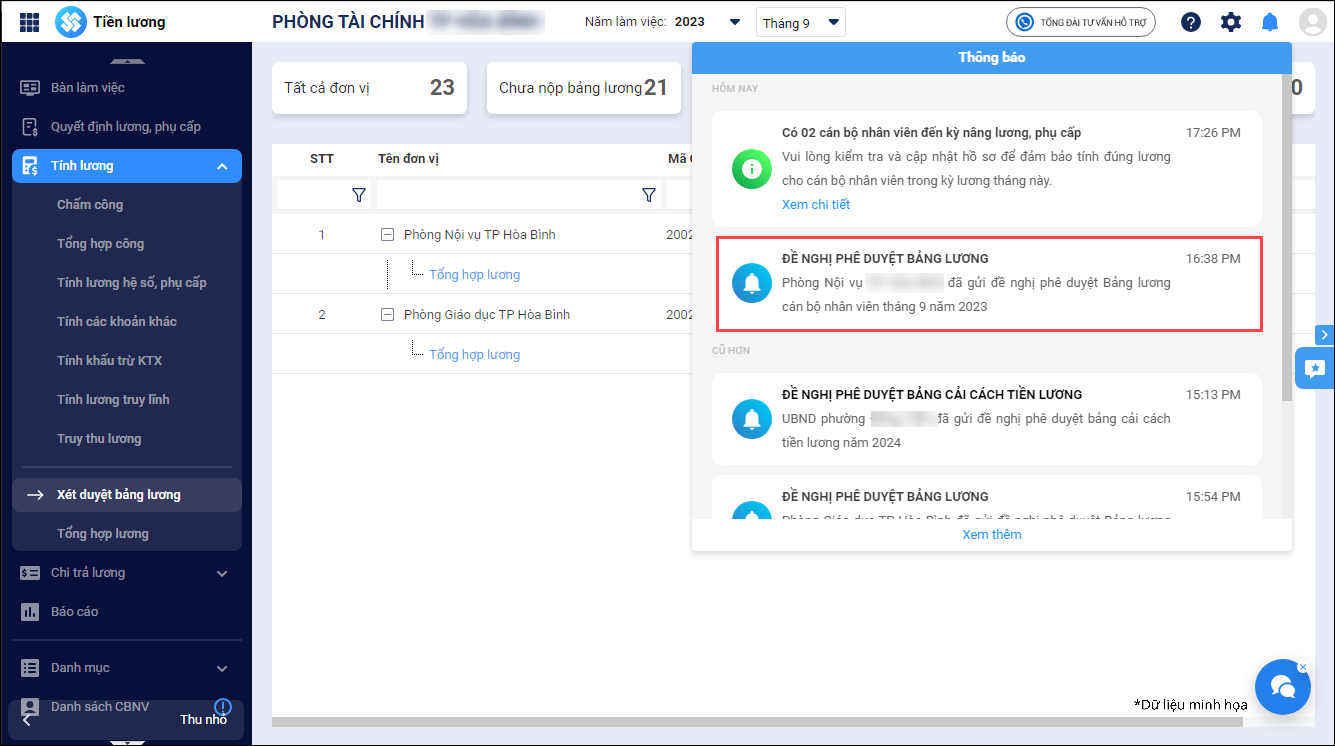
Task: Click Xem thêm to load more notifications
Action: [x=992, y=534]
